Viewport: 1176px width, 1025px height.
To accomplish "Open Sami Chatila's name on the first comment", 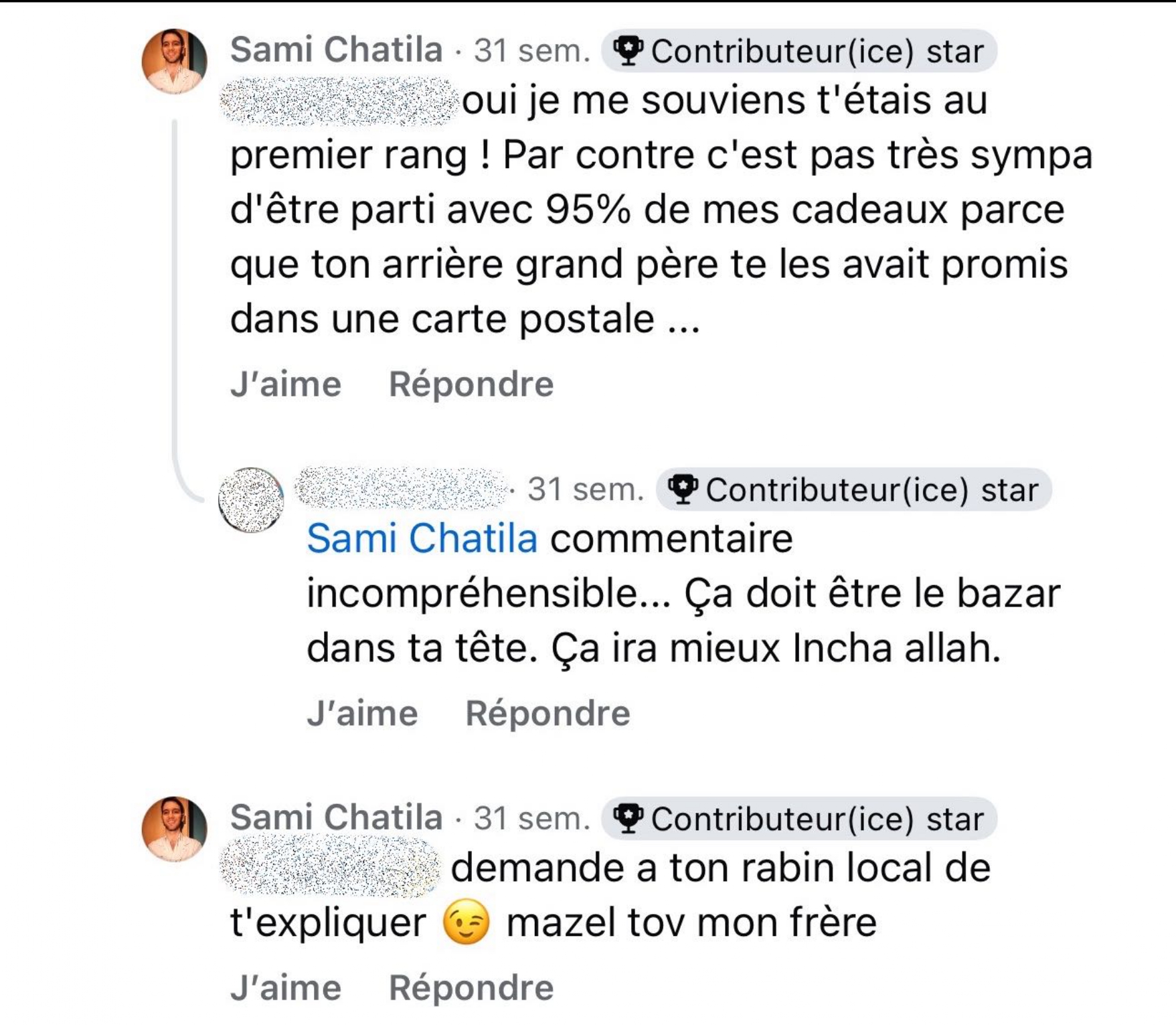I will (x=336, y=50).
